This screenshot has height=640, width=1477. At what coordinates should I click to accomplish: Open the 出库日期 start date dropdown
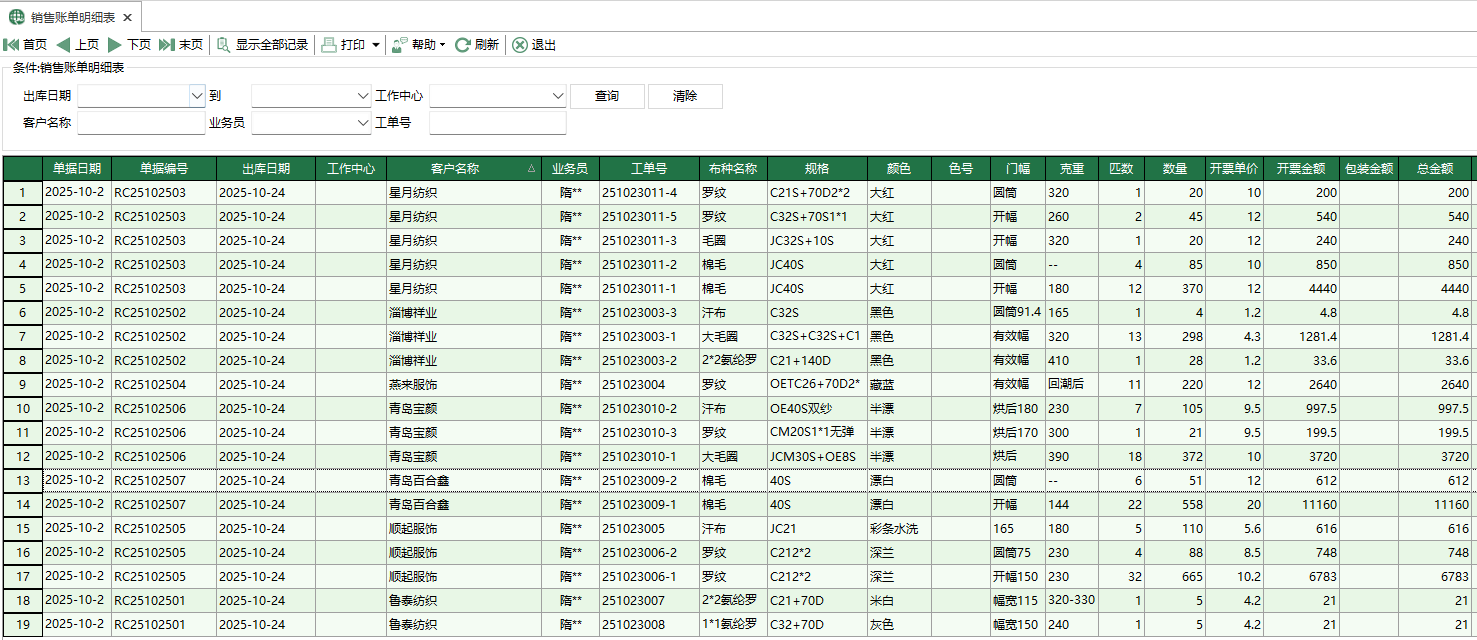(x=198, y=96)
